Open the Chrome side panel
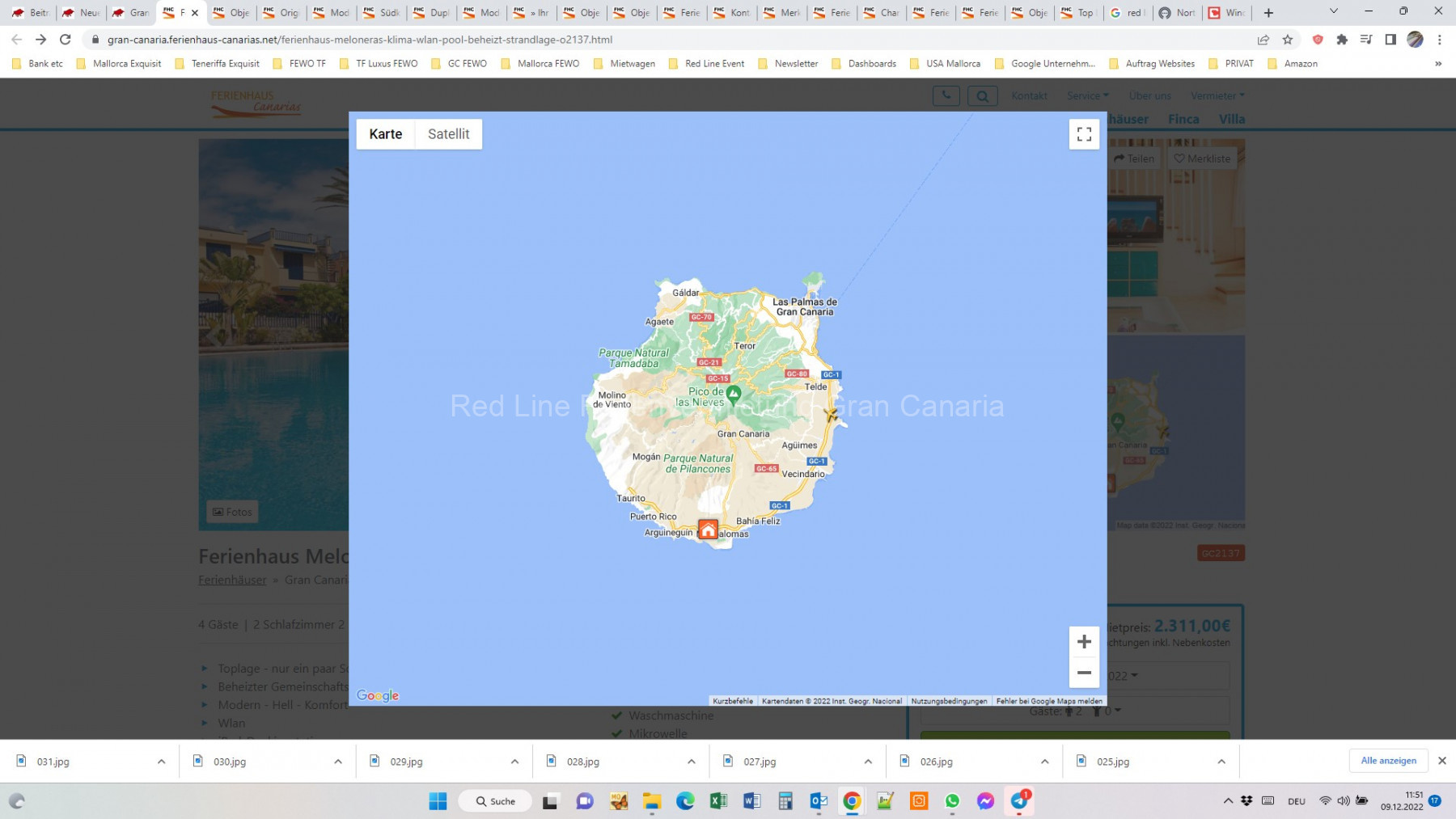Screen dimensions: 1456x819 [1390, 39]
